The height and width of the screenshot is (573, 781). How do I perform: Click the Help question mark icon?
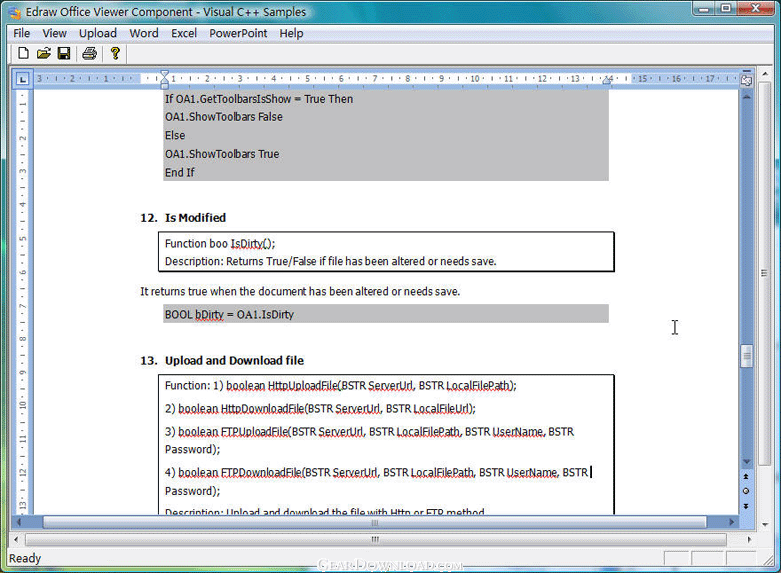[x=115, y=53]
